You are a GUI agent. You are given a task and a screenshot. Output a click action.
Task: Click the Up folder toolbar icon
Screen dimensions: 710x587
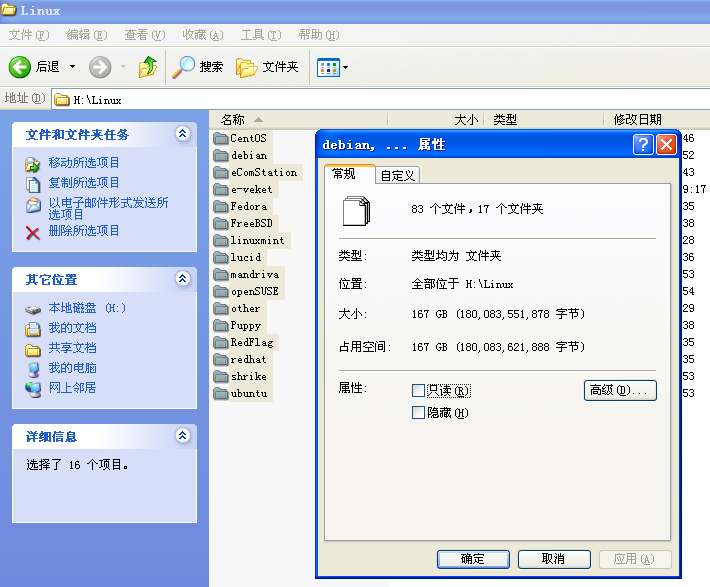[x=148, y=67]
